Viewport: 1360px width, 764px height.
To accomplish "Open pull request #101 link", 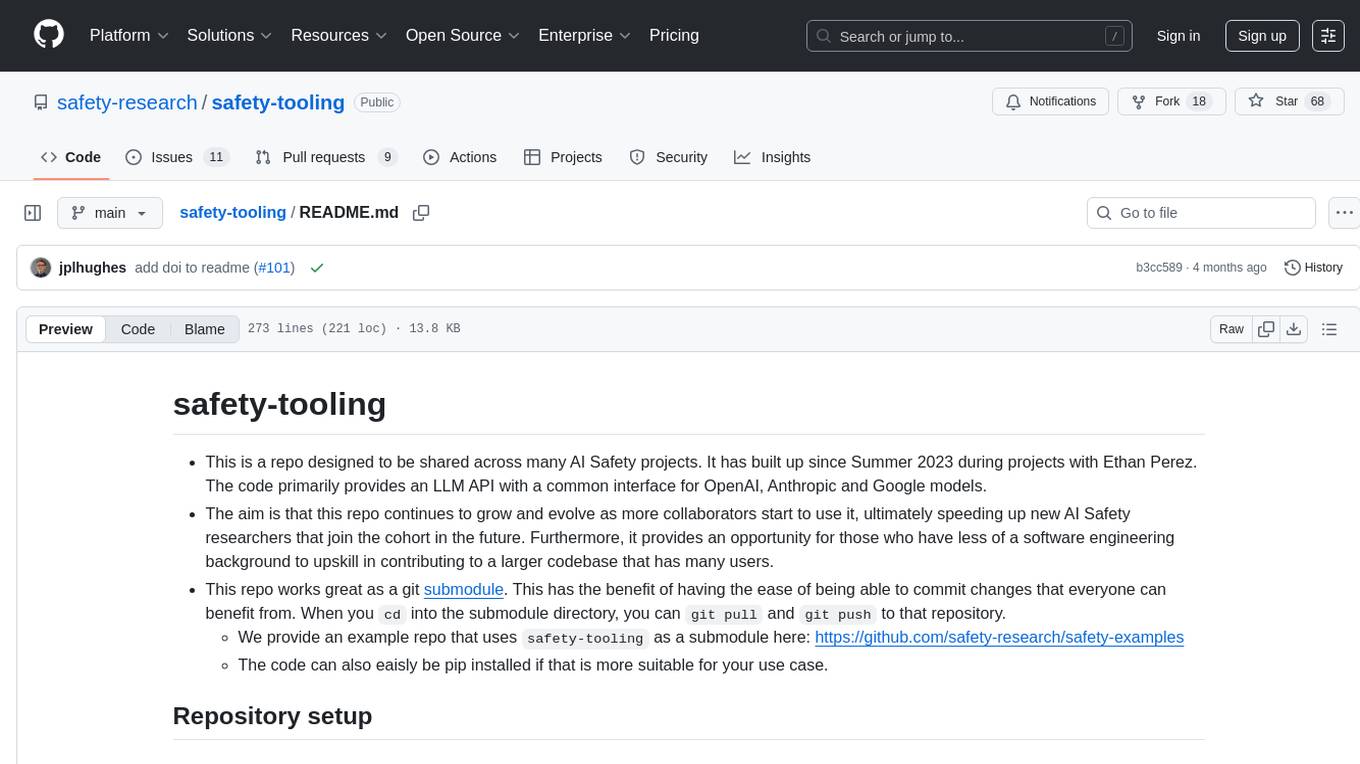I will [x=273, y=268].
